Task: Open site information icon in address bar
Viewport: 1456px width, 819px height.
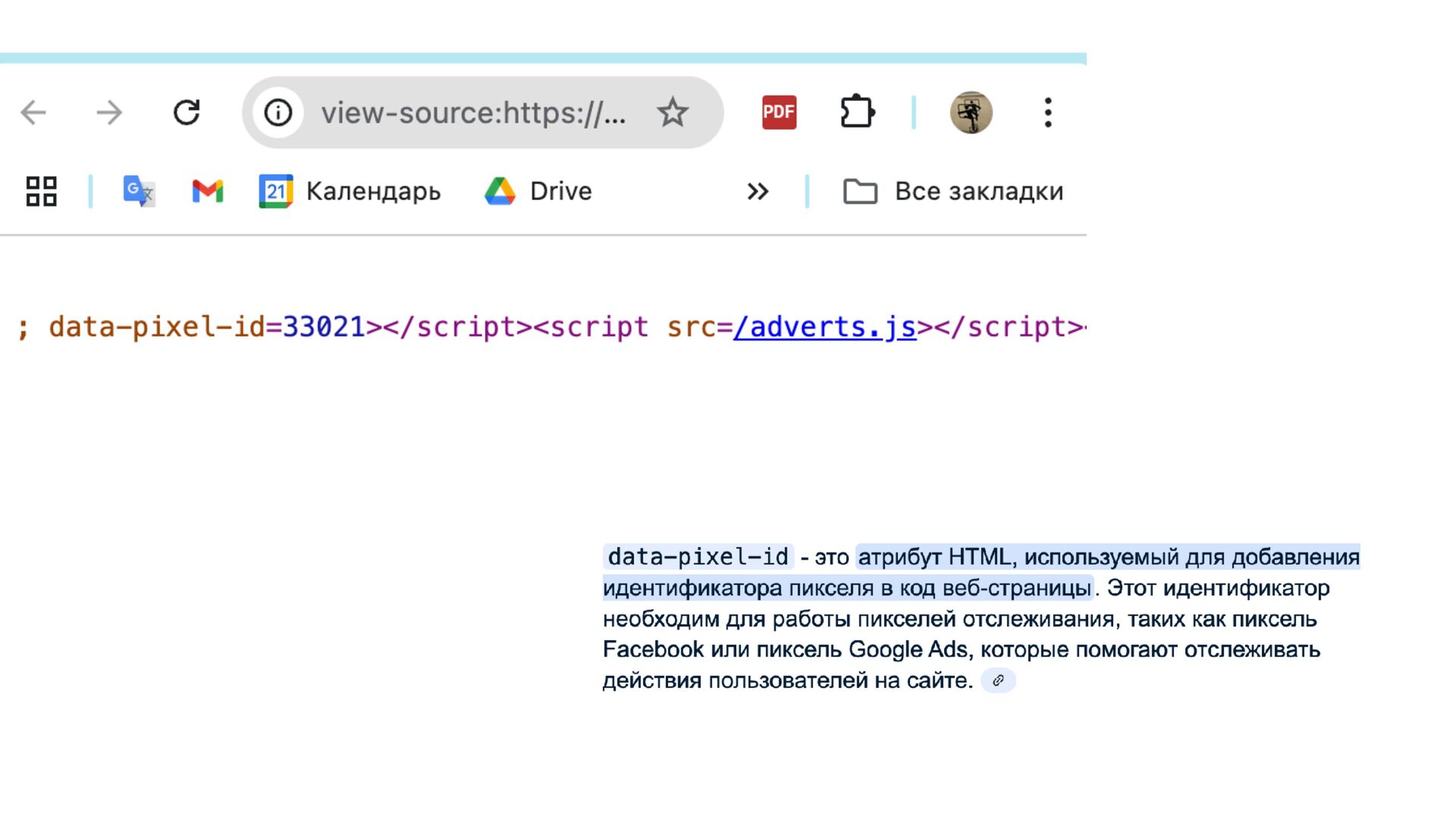Action: pyautogui.click(x=278, y=113)
